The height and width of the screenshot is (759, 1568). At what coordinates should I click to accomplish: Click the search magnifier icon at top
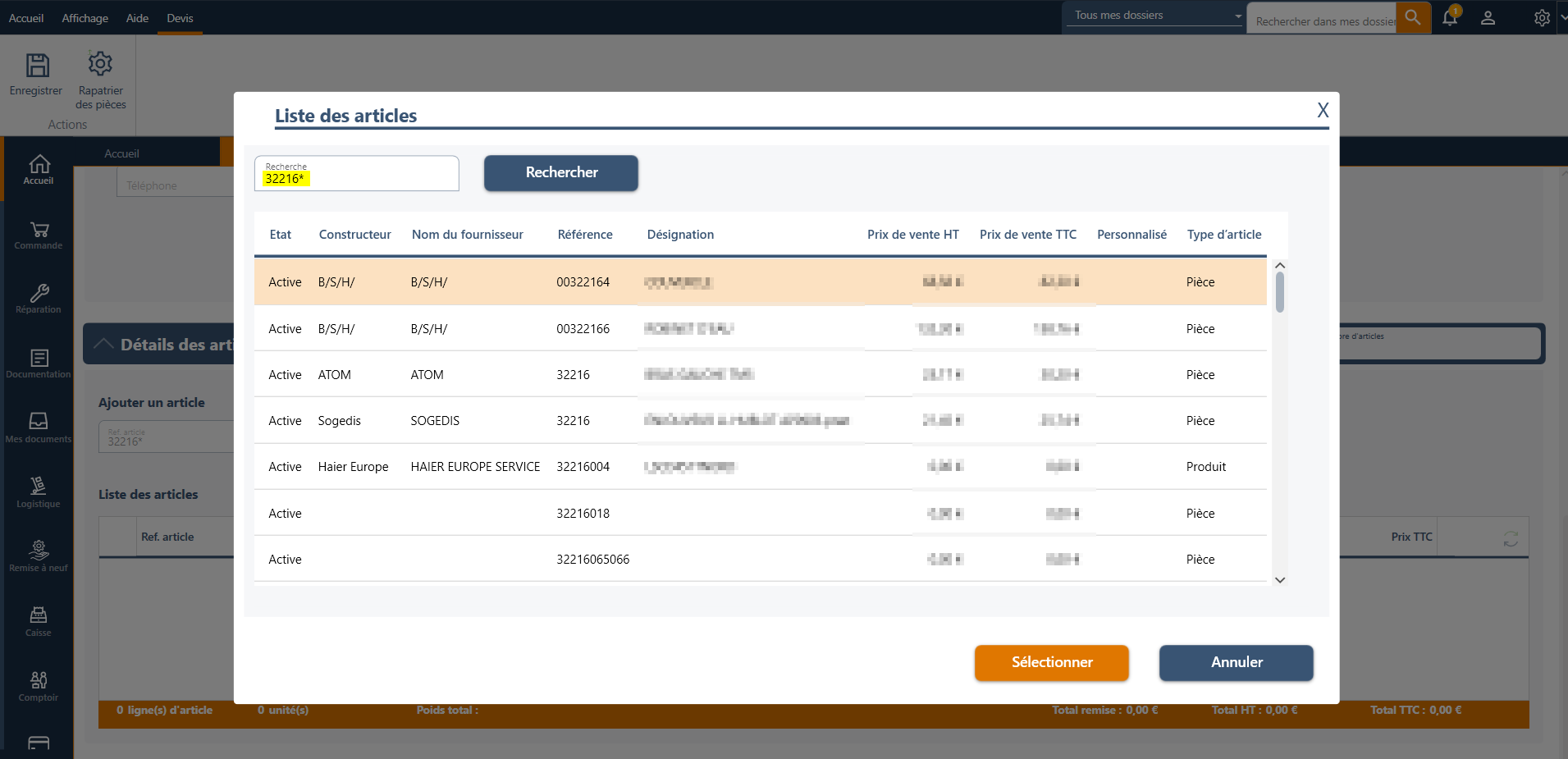tap(1413, 17)
